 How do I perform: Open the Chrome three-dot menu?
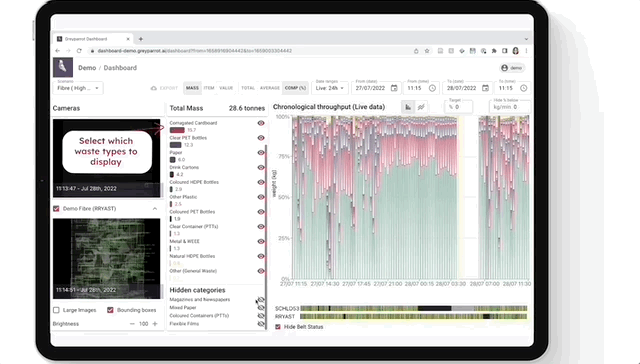click(526, 51)
